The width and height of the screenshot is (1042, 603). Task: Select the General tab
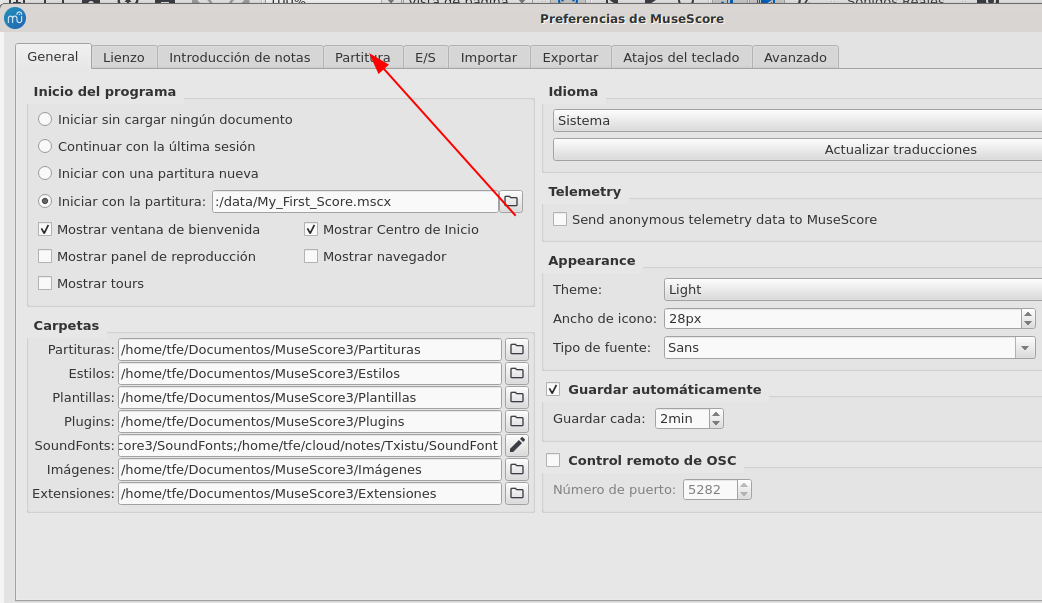pyautogui.click(x=52, y=57)
